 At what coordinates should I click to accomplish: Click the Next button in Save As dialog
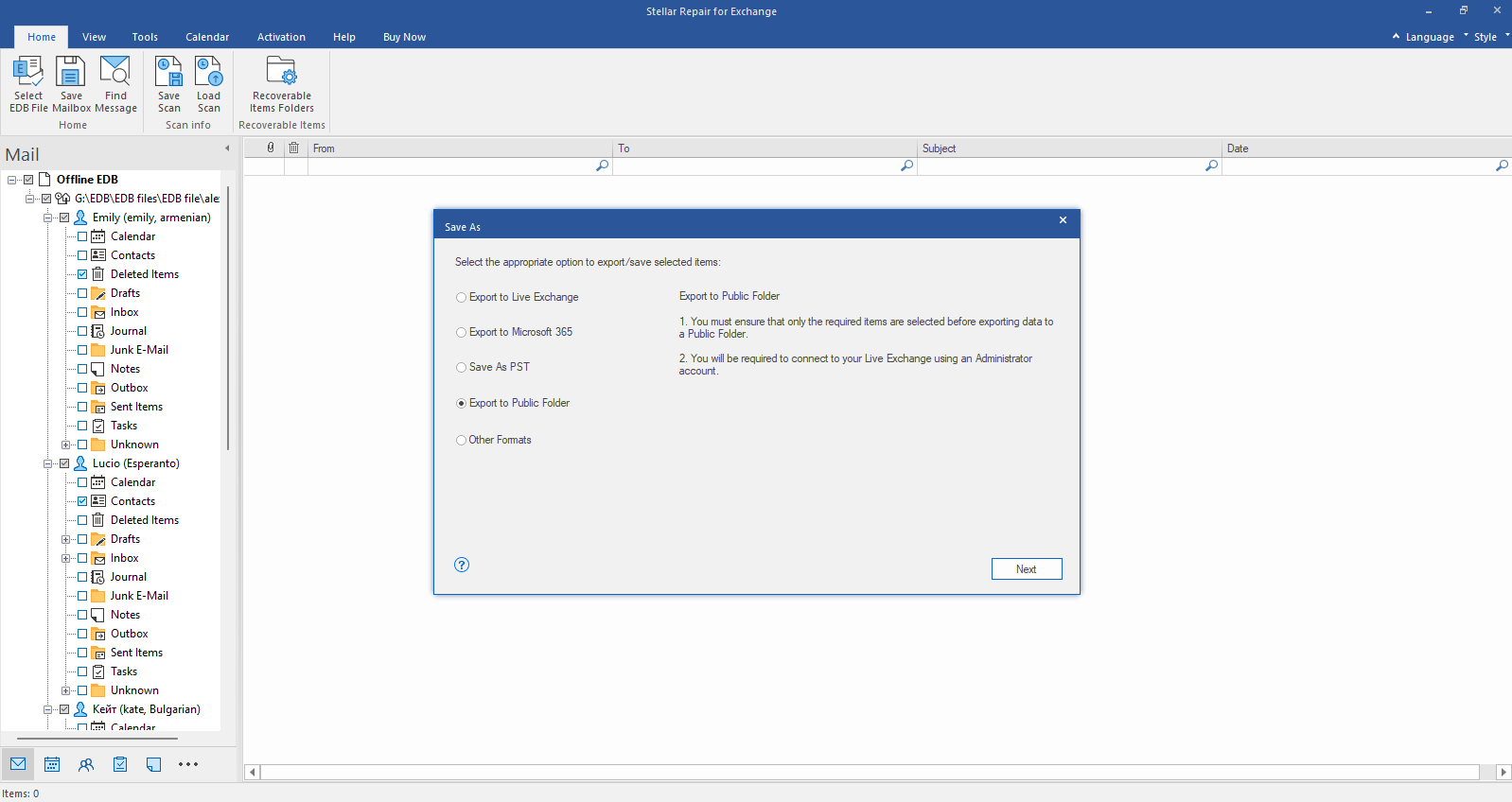point(1026,568)
